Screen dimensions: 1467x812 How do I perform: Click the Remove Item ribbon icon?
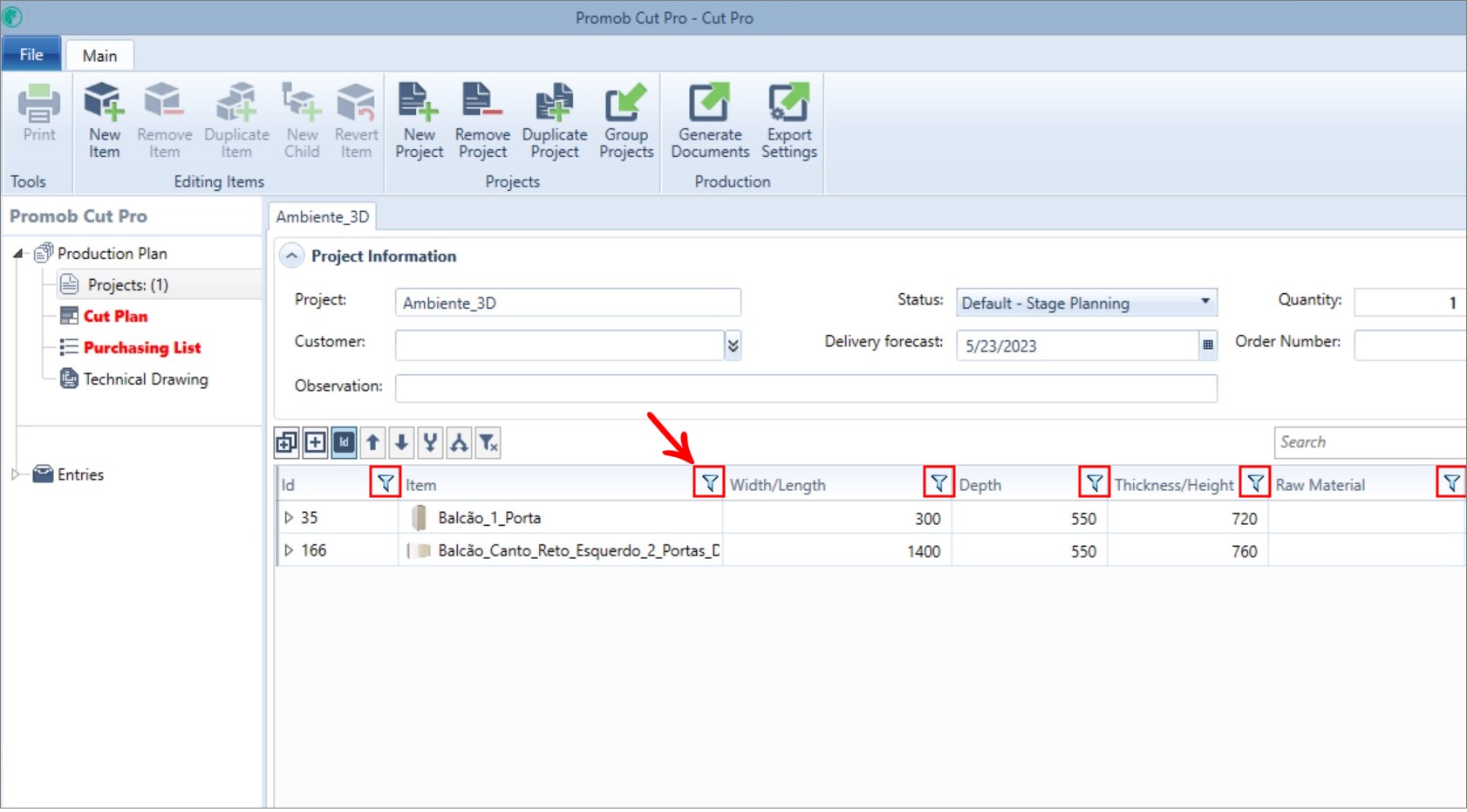(164, 120)
